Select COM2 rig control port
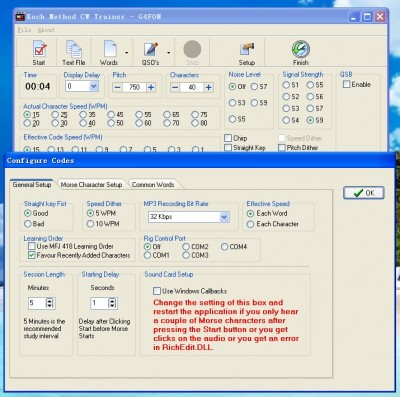The width and height of the screenshot is (400, 397). (x=186, y=247)
